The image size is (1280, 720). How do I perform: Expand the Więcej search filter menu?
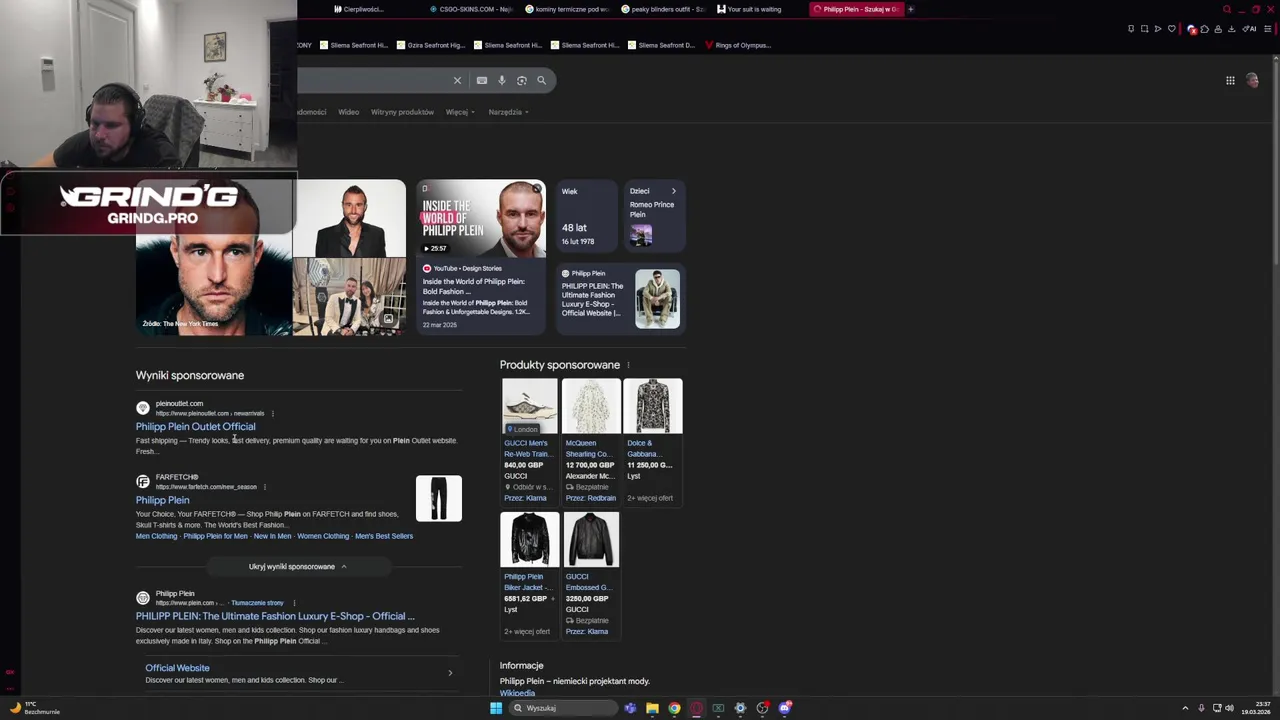pos(460,112)
